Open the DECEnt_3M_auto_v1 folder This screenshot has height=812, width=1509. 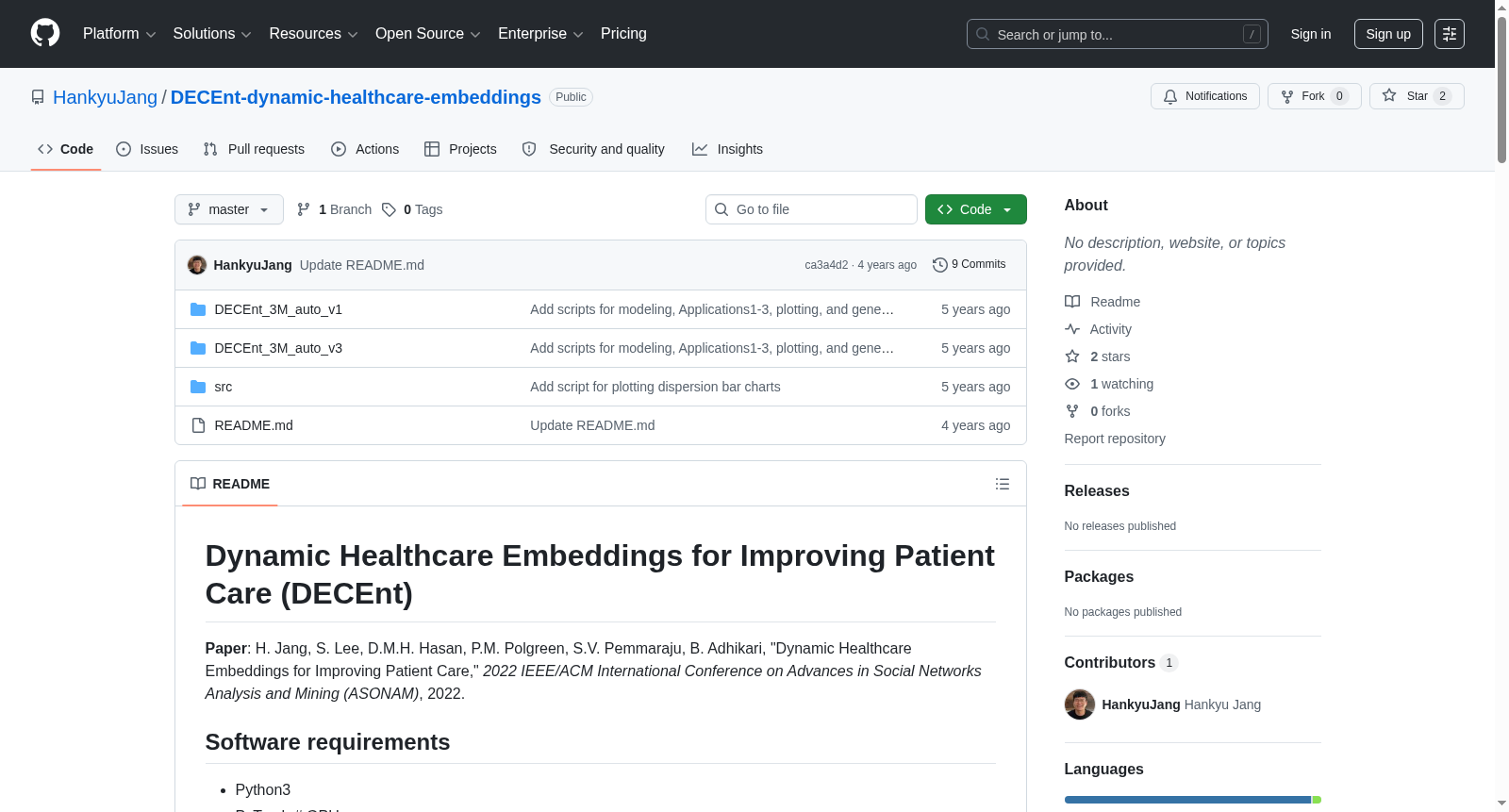pyautogui.click(x=278, y=309)
